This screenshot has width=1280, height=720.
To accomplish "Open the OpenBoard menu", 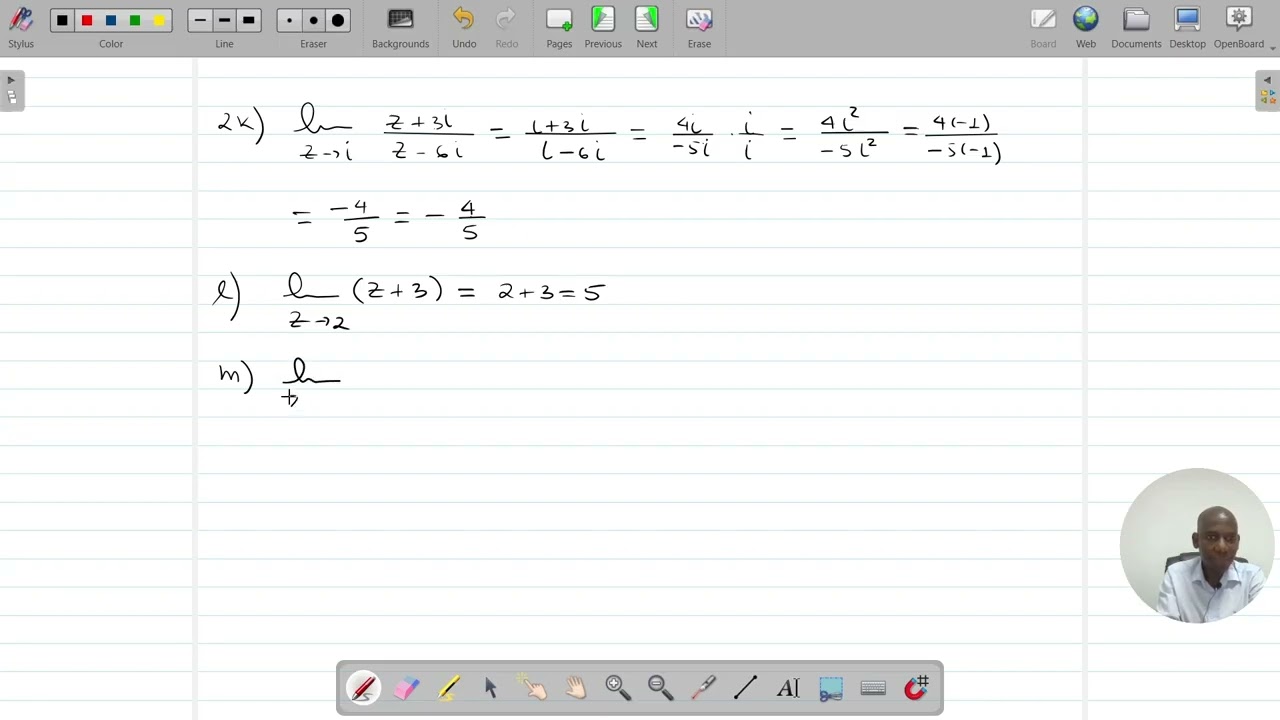I will (x=1240, y=27).
